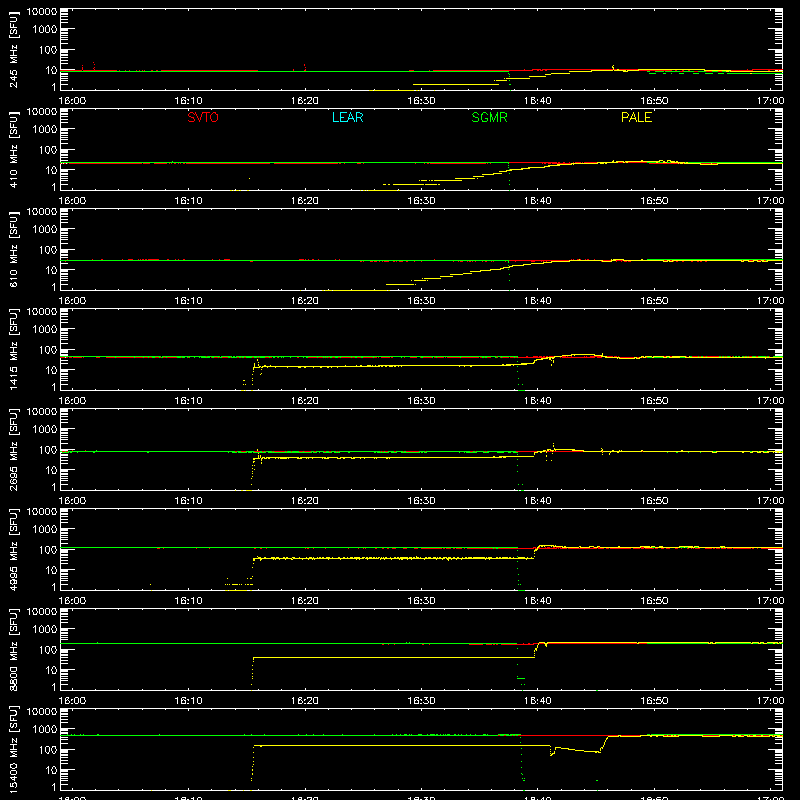Click 16:50 tick below the 2695 MHz panel
Viewport: 800px width, 800px height.
(654, 501)
